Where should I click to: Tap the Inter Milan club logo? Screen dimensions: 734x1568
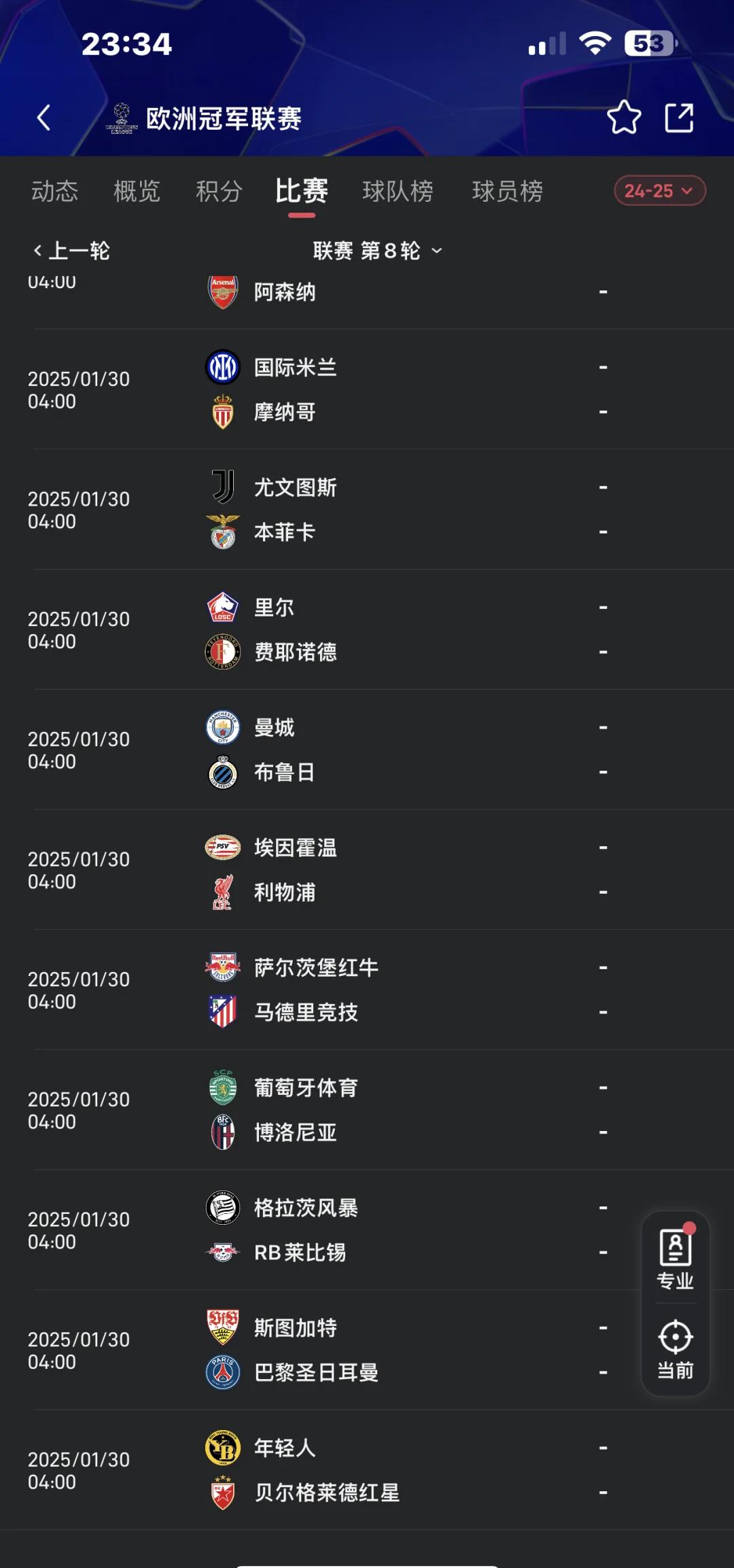223,367
